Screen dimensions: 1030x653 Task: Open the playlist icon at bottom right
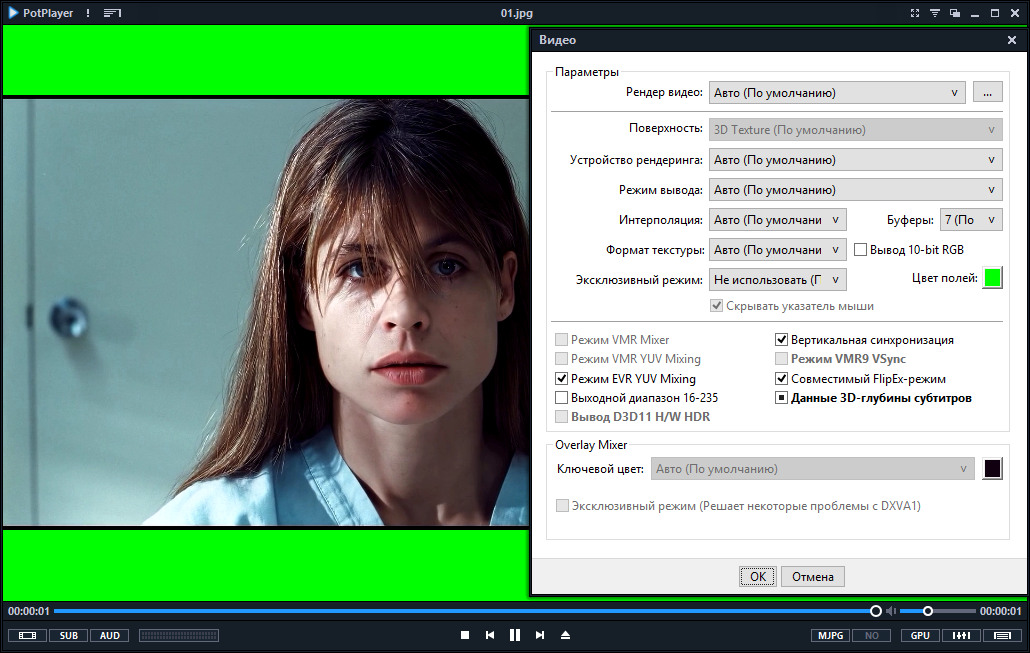[x=1001, y=635]
